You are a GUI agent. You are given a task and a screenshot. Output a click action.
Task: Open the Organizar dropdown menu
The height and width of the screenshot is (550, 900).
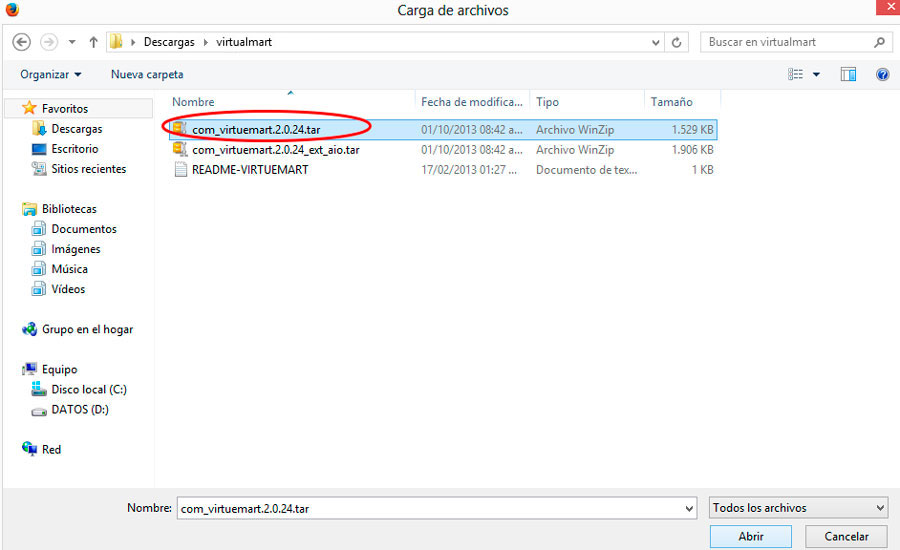[50, 75]
